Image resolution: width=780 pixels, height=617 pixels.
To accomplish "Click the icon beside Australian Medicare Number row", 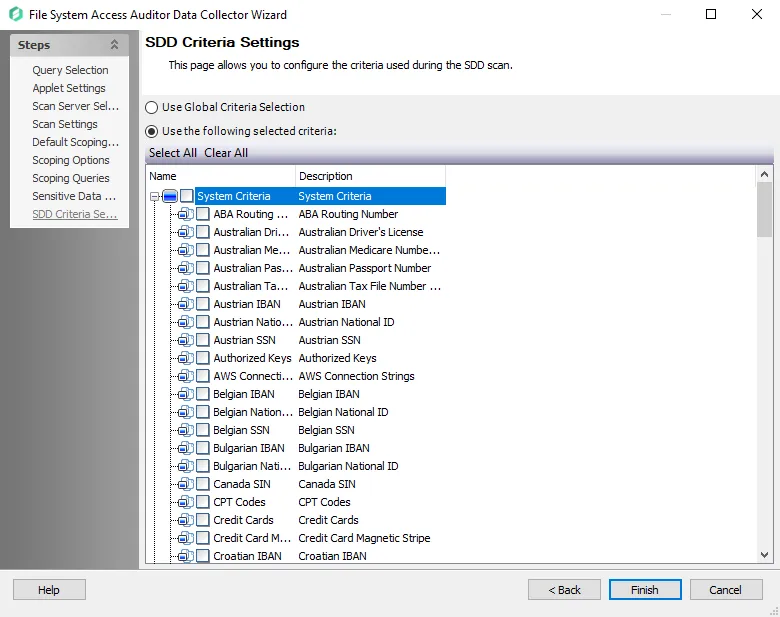I will 186,250.
